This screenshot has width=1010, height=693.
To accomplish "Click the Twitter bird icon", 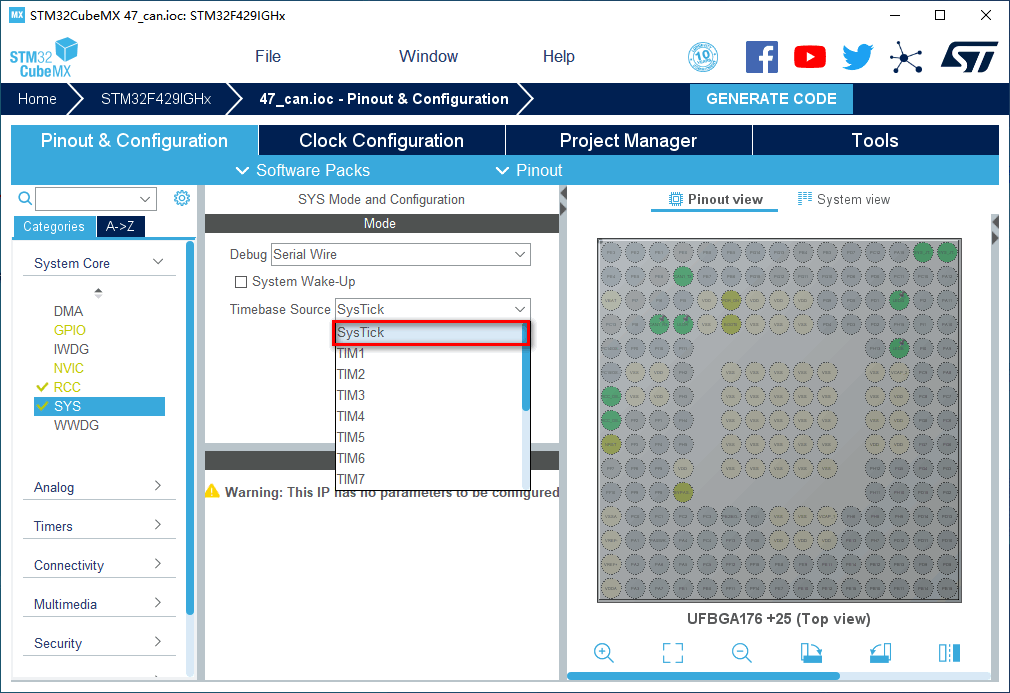I will [x=857, y=57].
